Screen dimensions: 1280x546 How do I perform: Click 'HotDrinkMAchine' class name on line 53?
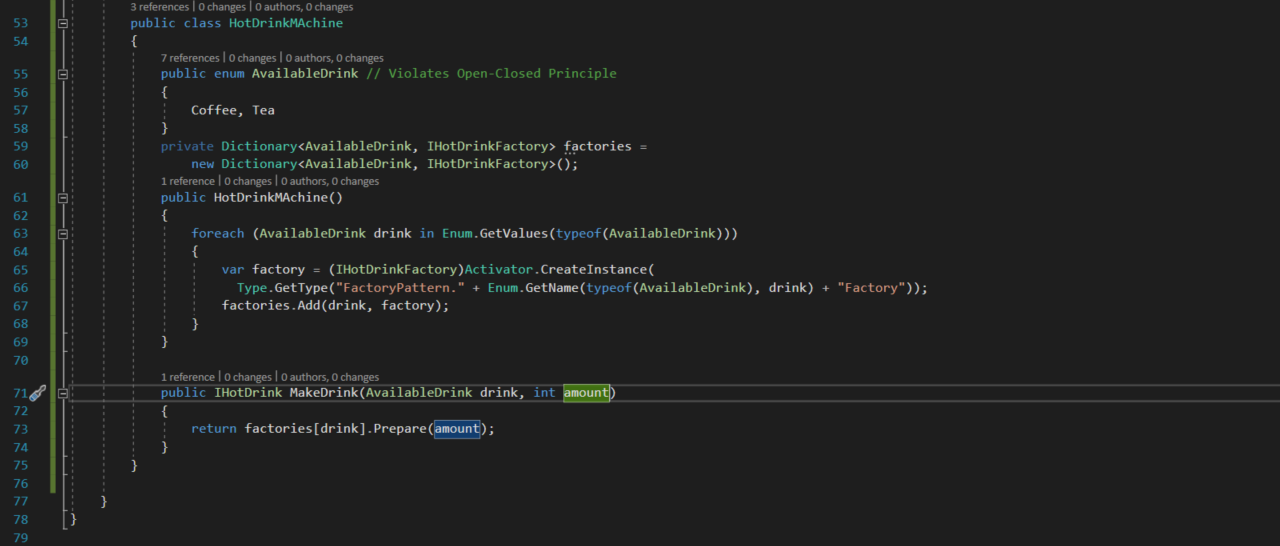click(286, 23)
